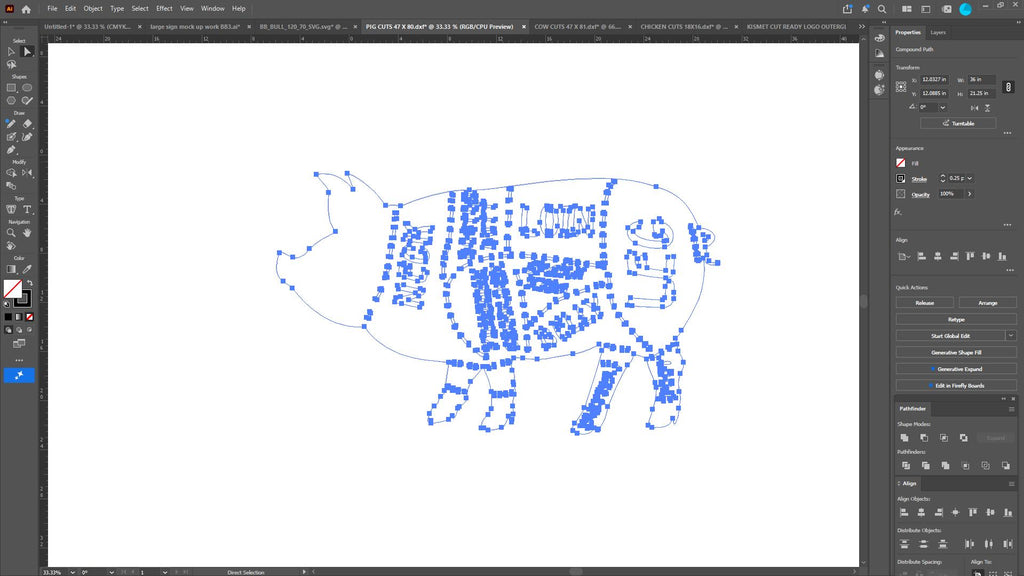This screenshot has width=1024, height=576.
Task: Open the Search icon in title bar
Action: [882, 9]
